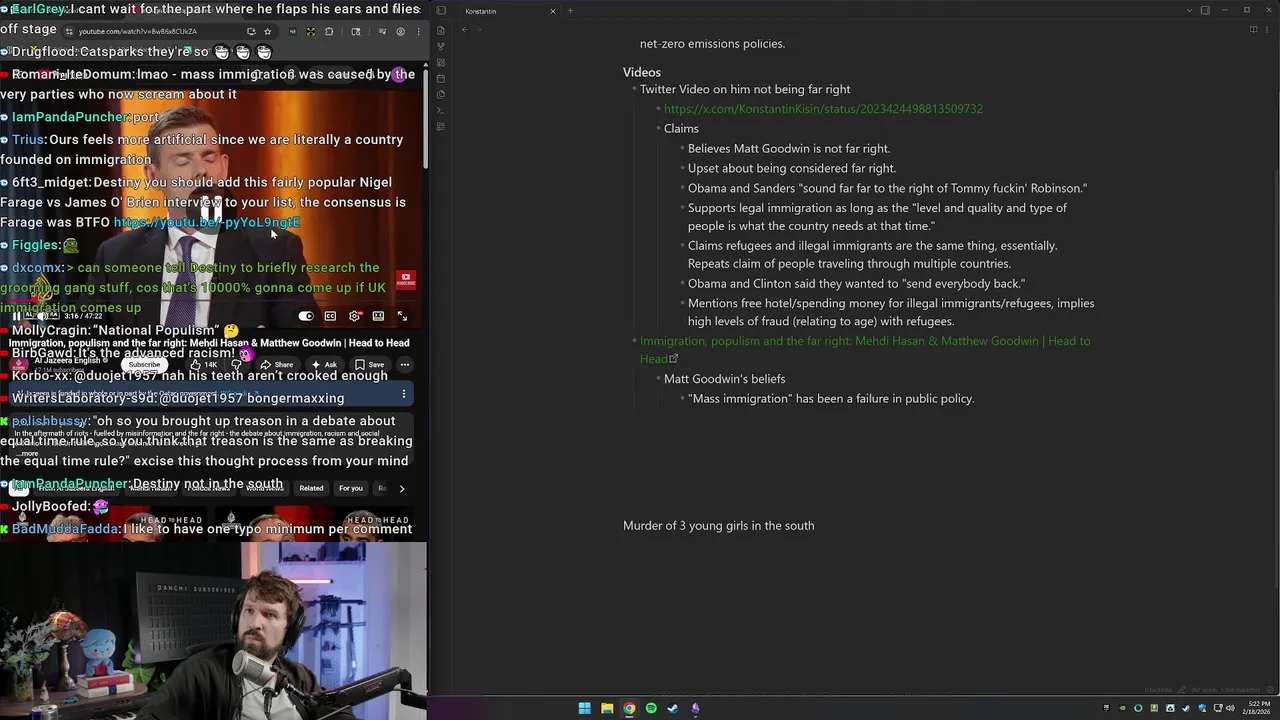Click the Videos heading
Image resolution: width=1280 pixels, height=720 pixels.
(x=642, y=72)
